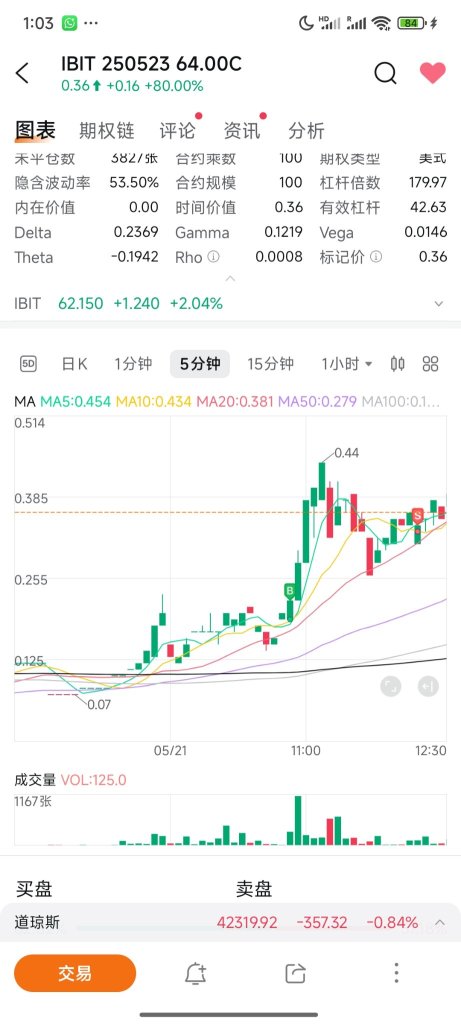This screenshot has width=461, height=1024.
Task: Expand the 道琼斯 index ticker bar
Action: pos(230,923)
